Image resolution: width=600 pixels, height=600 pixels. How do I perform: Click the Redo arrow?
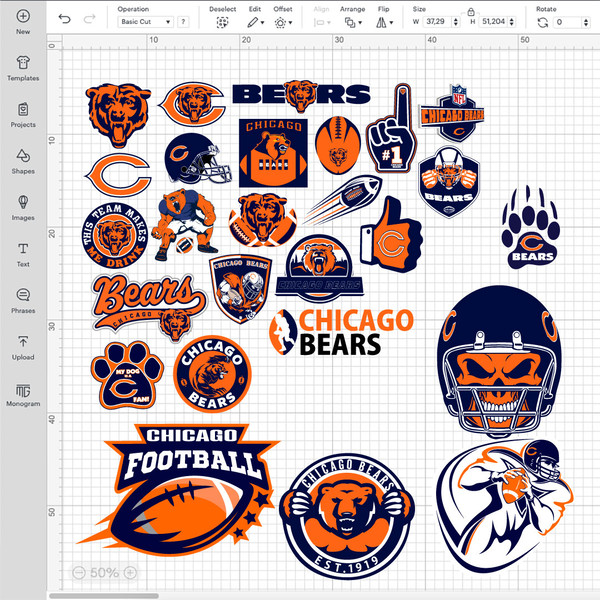pyautogui.click(x=90, y=18)
